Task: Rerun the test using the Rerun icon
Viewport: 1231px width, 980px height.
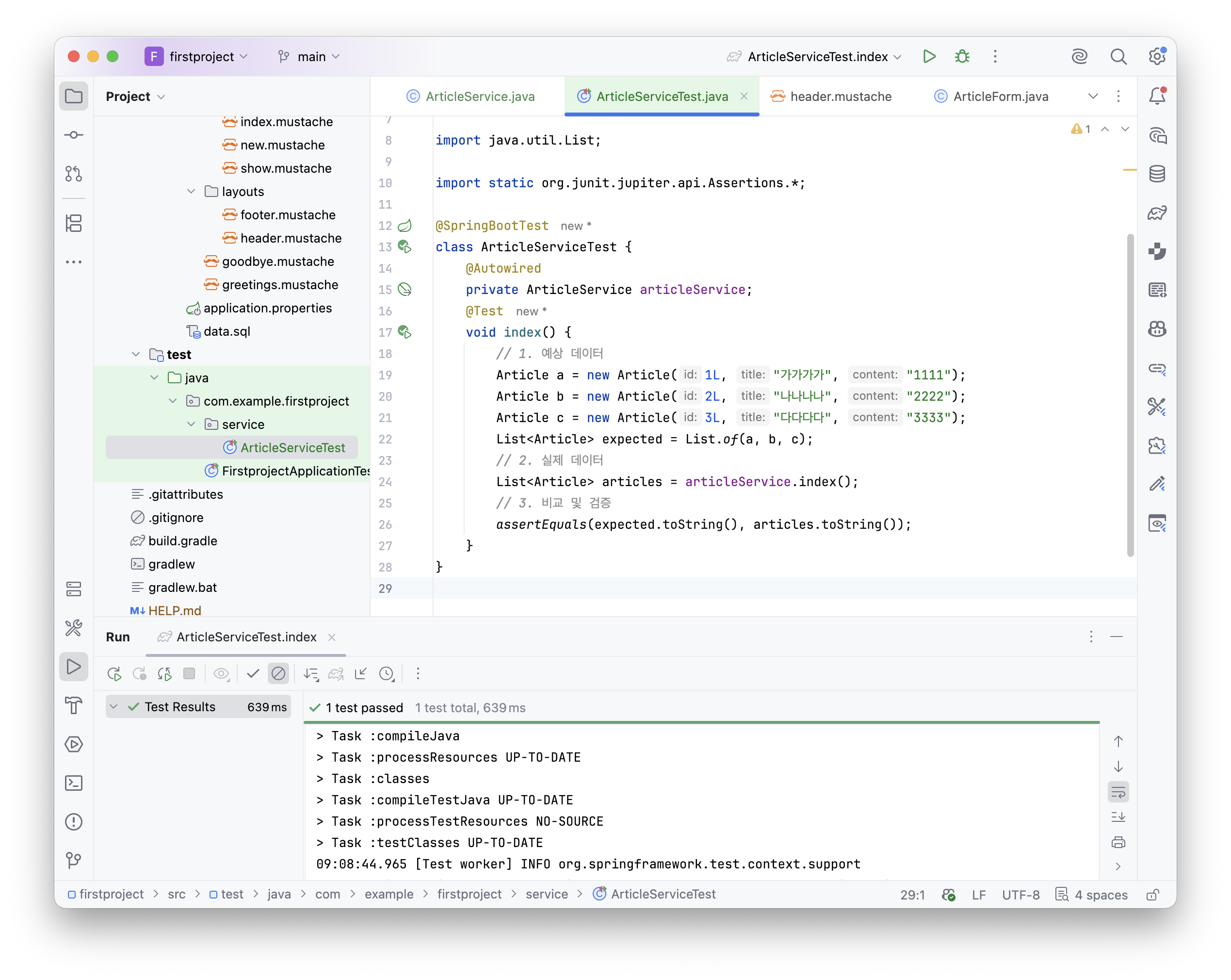Action: click(114, 673)
